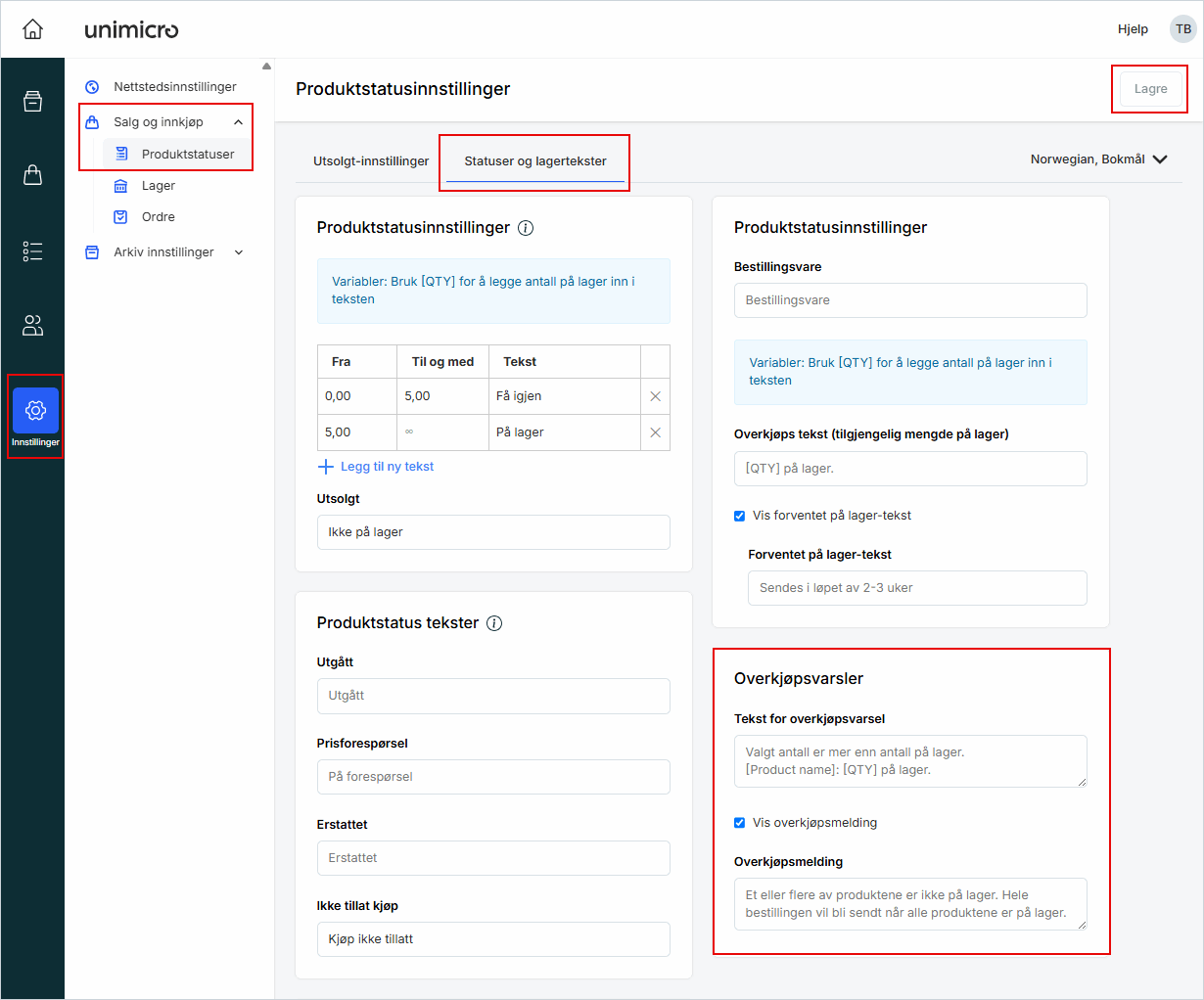Open the shopping bag icon in sidebar

(32, 175)
